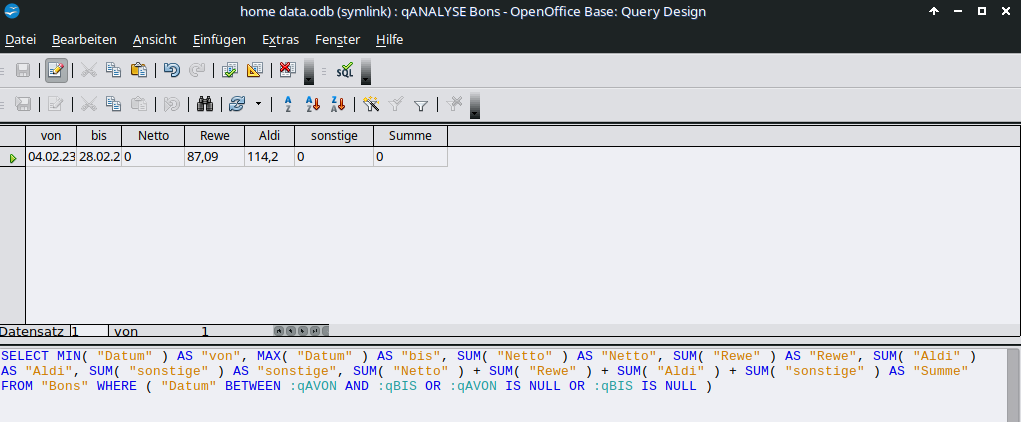1021x422 pixels.
Task: Click the AutoFilter wand icon
Action: (371, 104)
